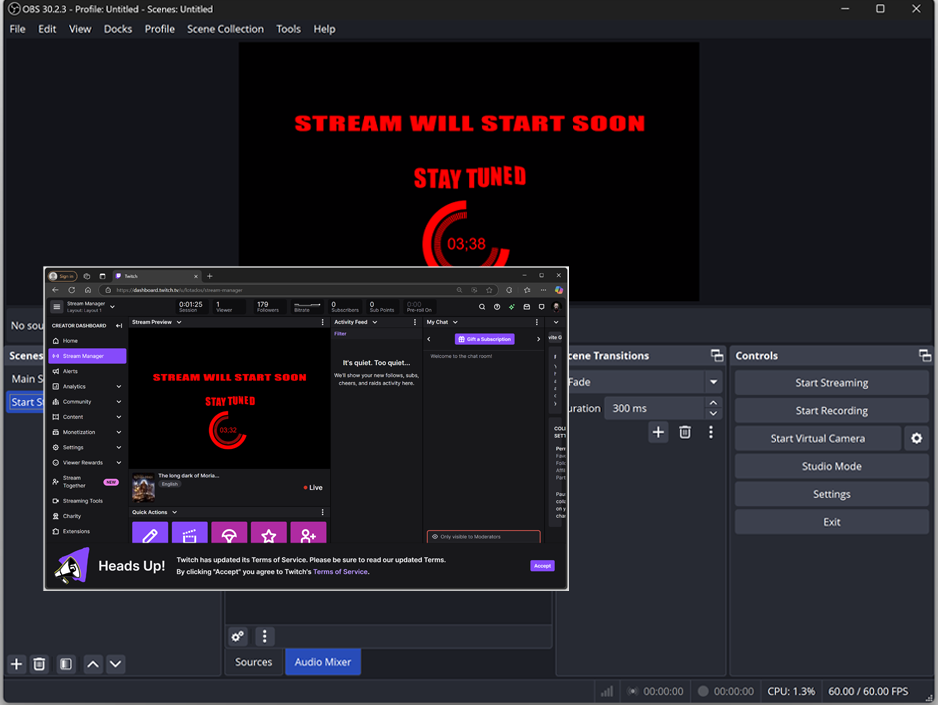
Task: Click the Start Streaming button
Action: tap(831, 382)
